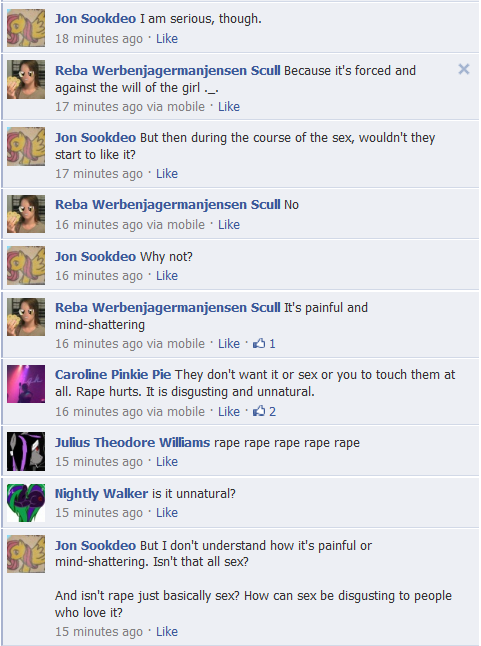This screenshot has width=481, height=646.
Task: Like Reba's 'No' comment
Action: click(x=229, y=225)
